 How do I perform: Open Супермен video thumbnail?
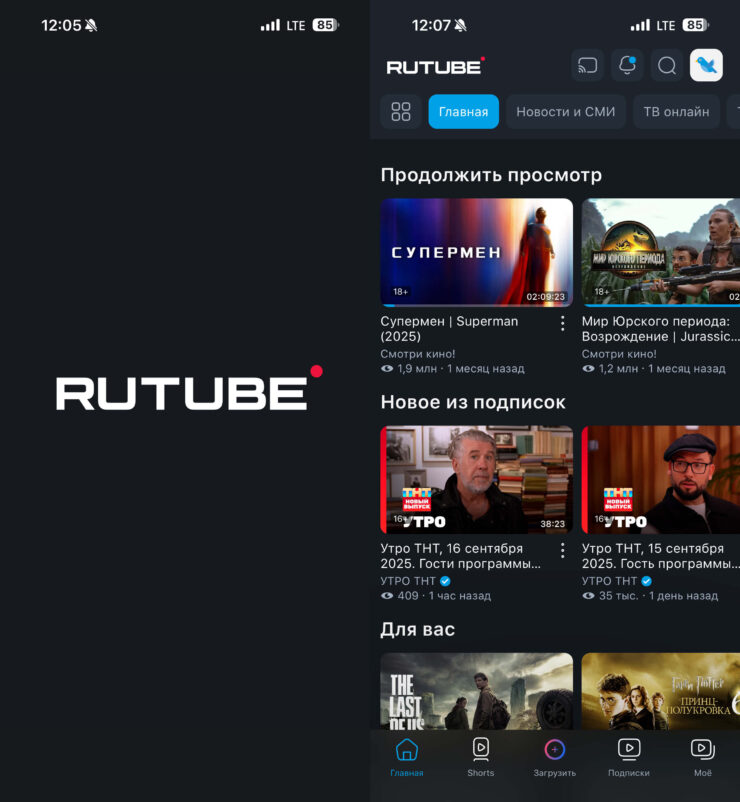point(477,252)
